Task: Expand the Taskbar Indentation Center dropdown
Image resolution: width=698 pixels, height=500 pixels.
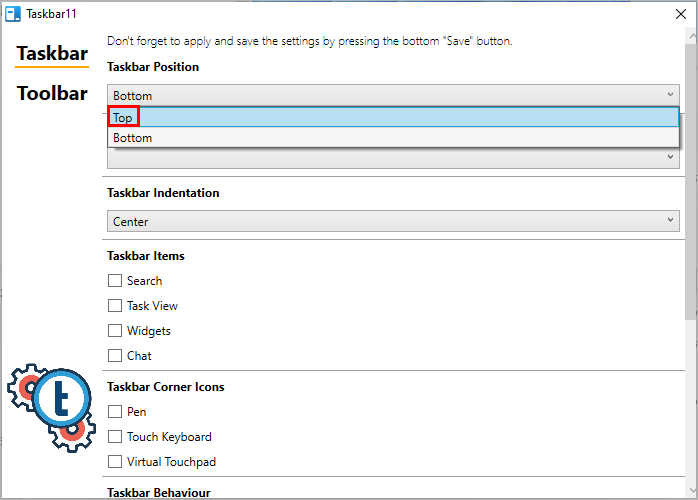Action: [393, 221]
